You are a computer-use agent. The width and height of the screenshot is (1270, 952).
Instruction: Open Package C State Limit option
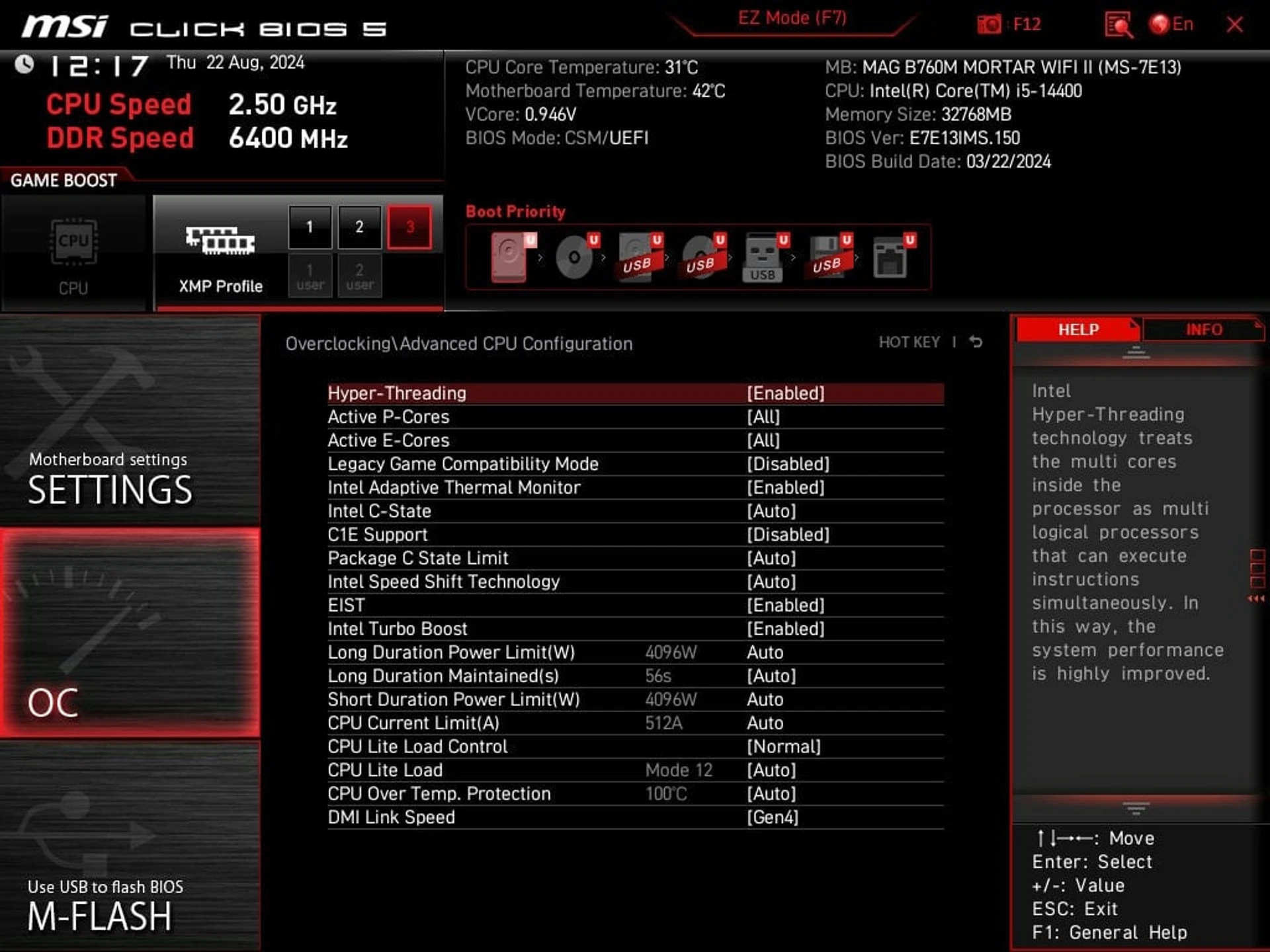pyautogui.click(x=635, y=559)
